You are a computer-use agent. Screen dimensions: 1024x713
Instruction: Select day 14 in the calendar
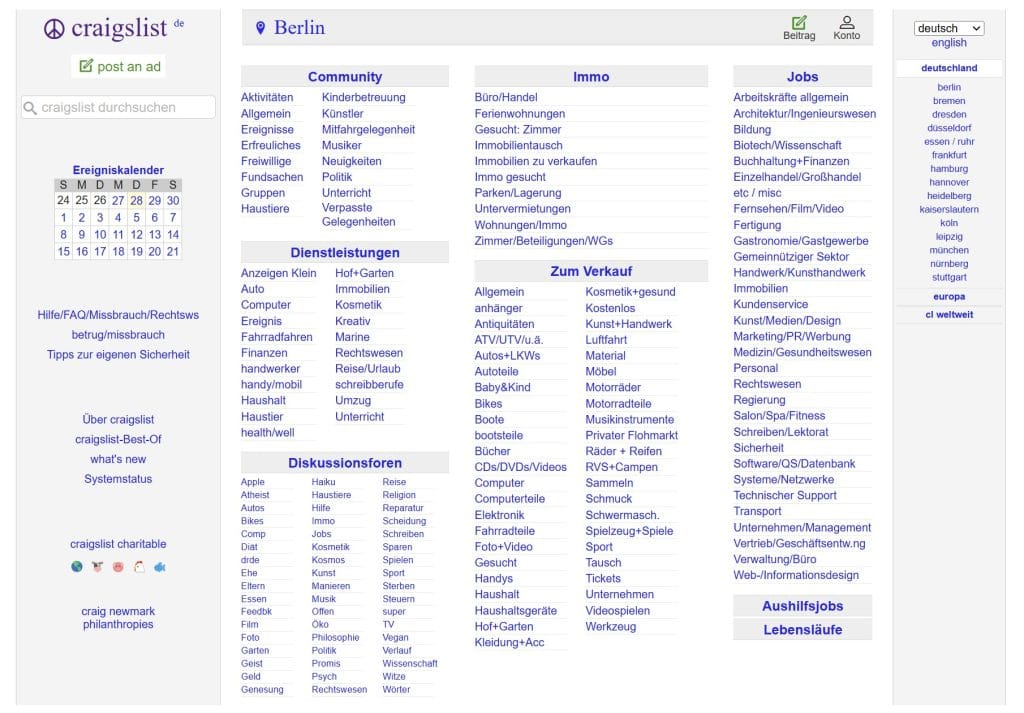coord(173,234)
